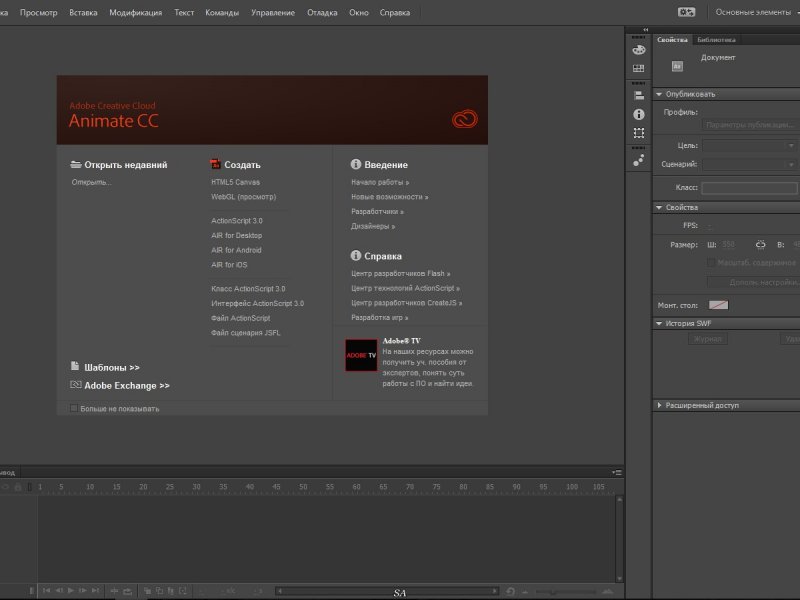The height and width of the screenshot is (600, 800).
Task: Create a 'WebGL (просмотр)' document
Action: click(x=244, y=197)
